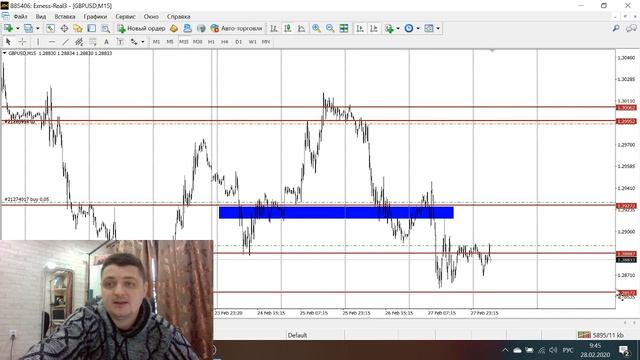Expand the Profiles dropdown arrow
The image size is (640, 360).
click(38, 29)
